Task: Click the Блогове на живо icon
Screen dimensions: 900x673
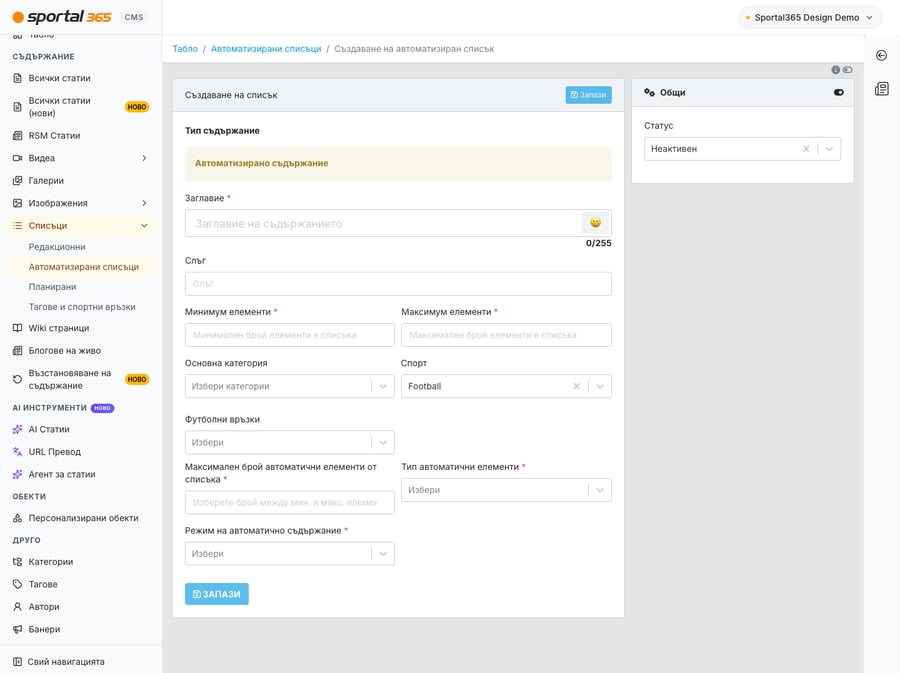Action: (x=17, y=351)
